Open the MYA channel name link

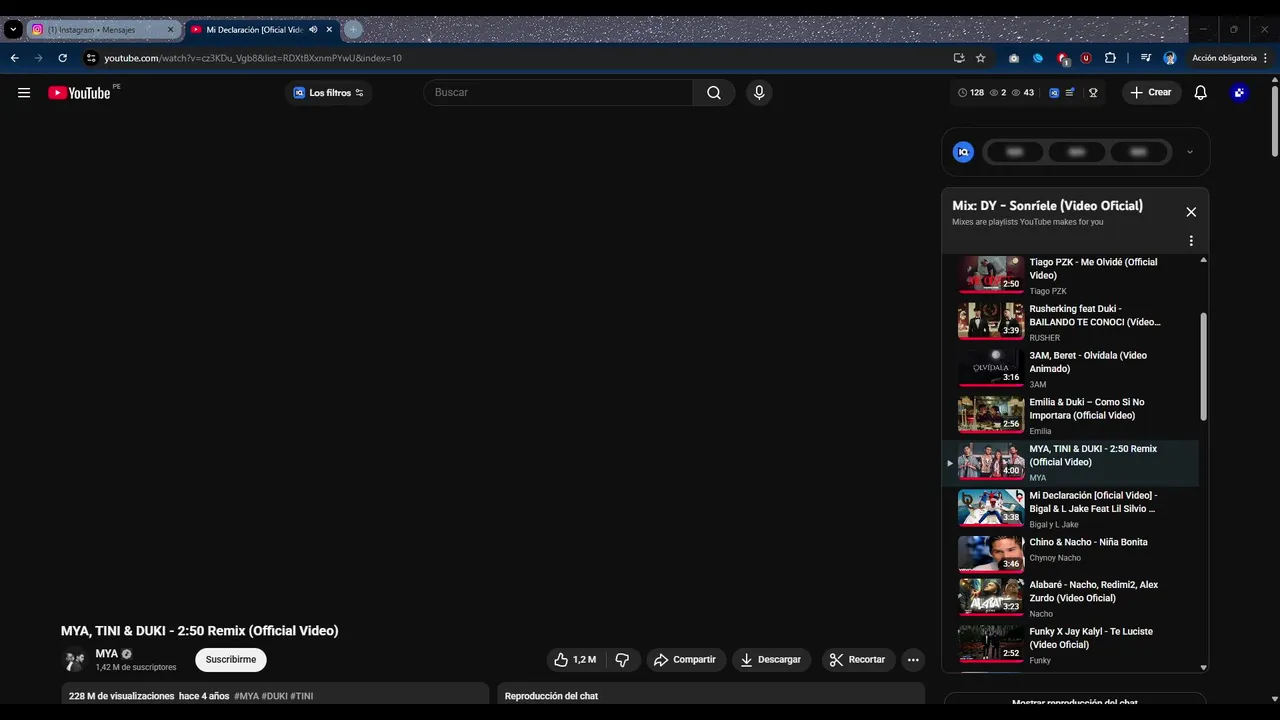(x=106, y=654)
